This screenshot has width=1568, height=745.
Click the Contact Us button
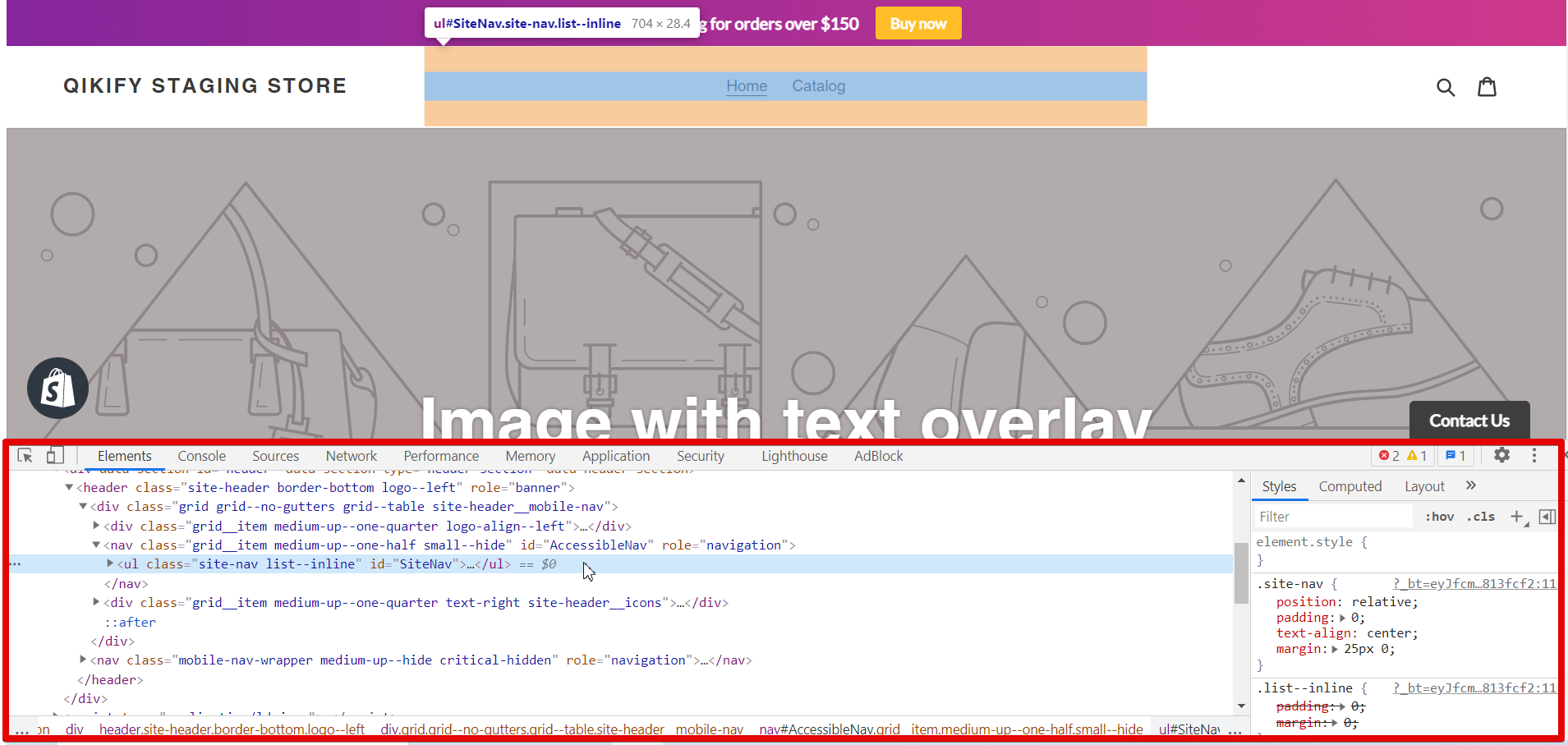1469,421
